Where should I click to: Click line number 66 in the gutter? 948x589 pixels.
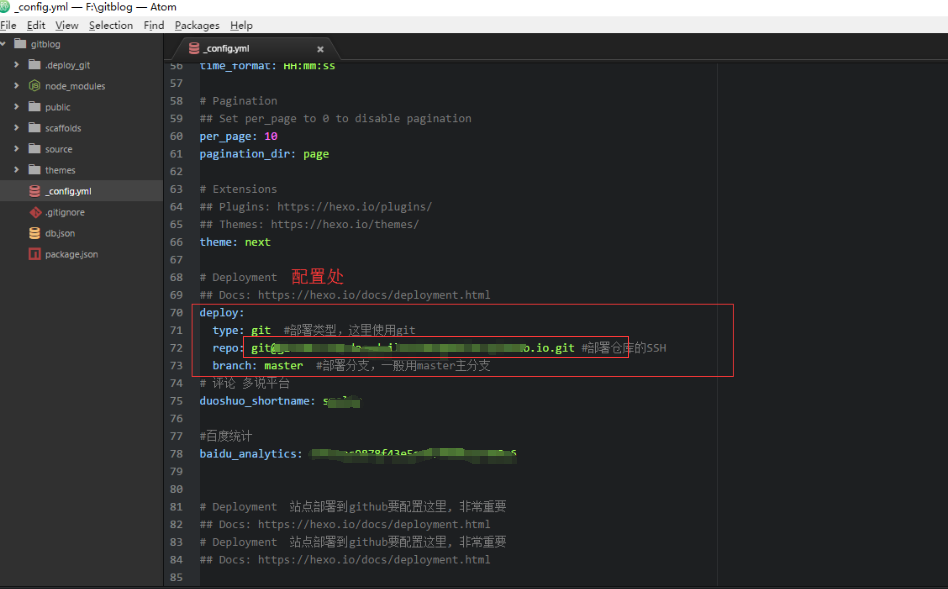176,242
